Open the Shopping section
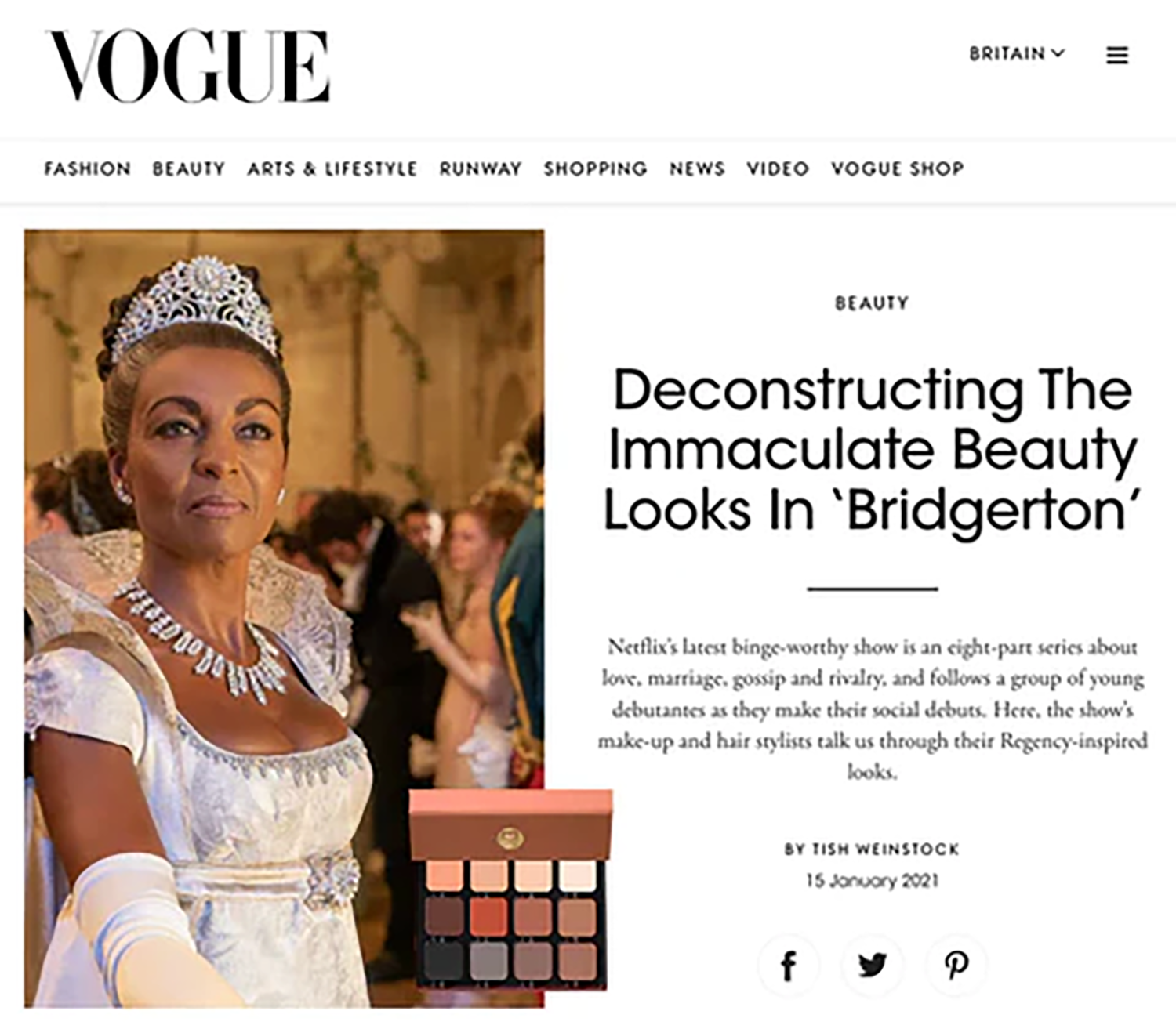 tap(596, 168)
